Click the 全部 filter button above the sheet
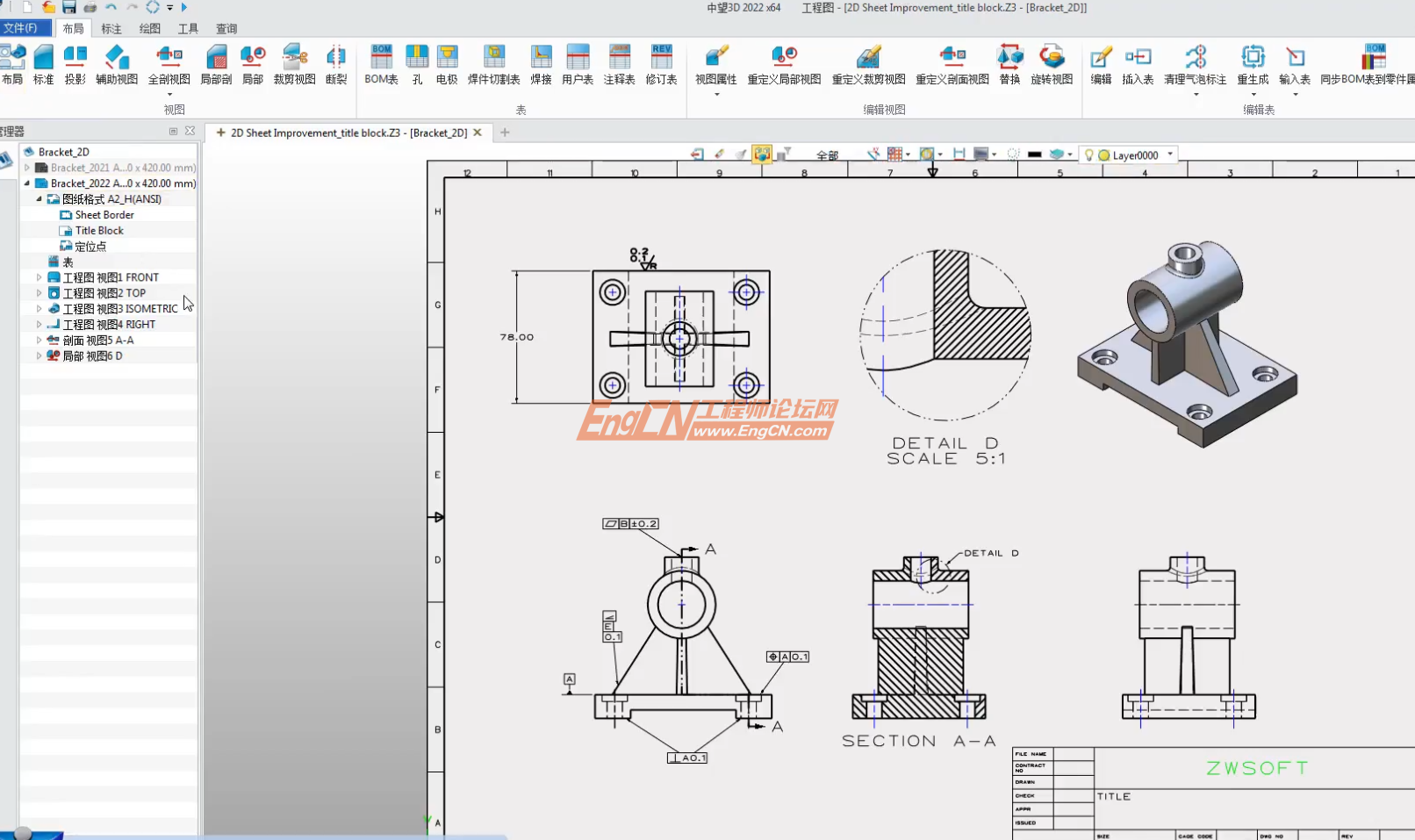Screen dimensions: 1415x840 coord(828,154)
